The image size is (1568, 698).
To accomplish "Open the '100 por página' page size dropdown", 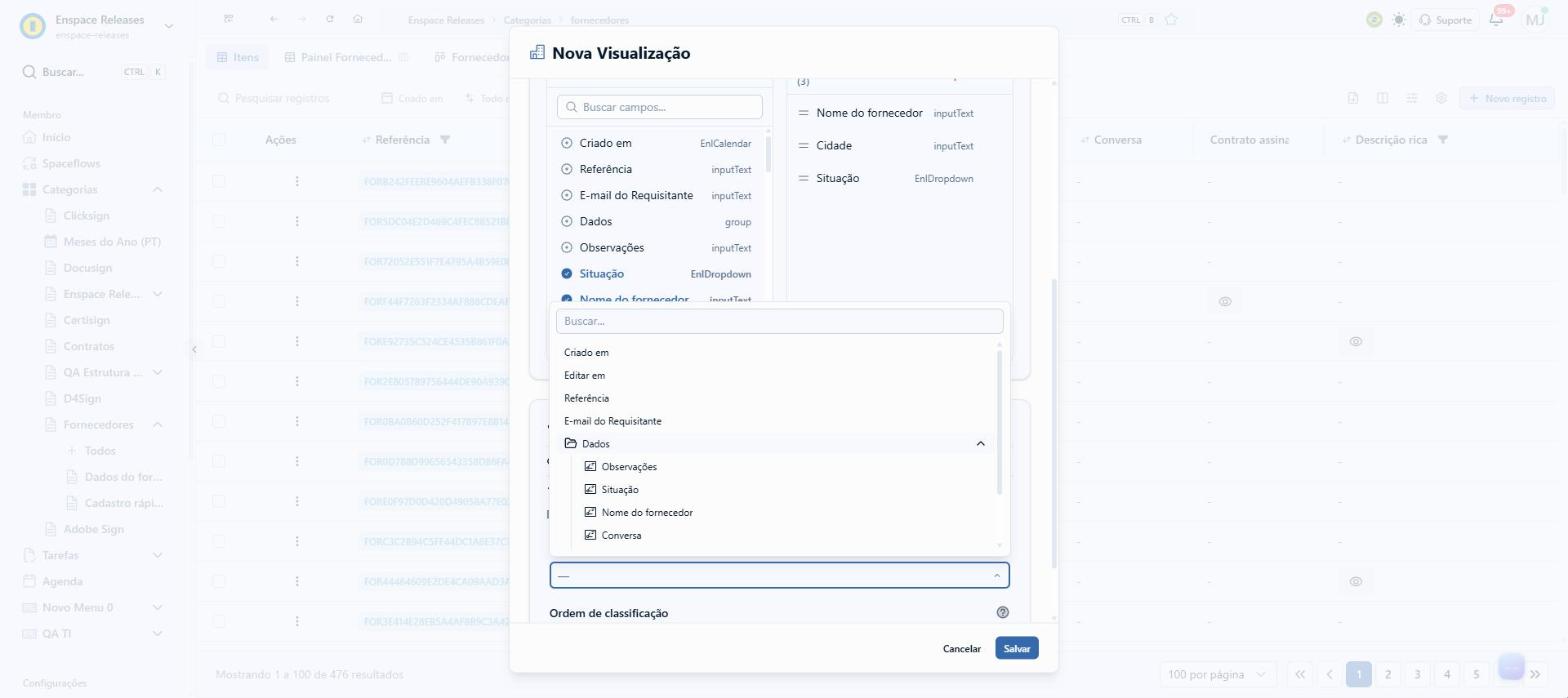I will tap(1217, 674).
